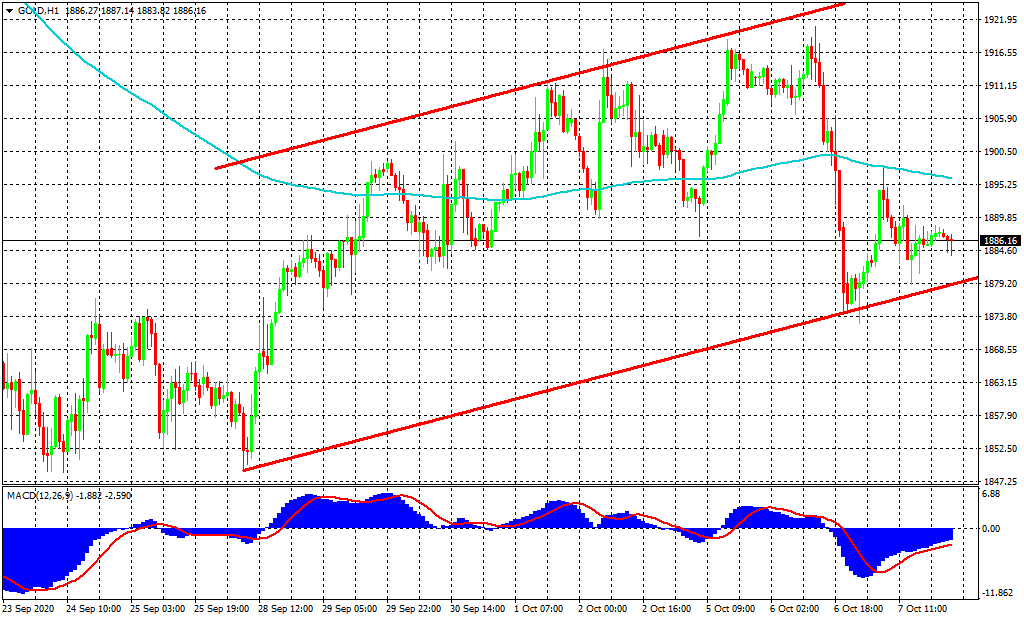The width and height of the screenshot is (1024, 620).
Task: Click the 1921.95 price scale label
Action: tap(999, 20)
